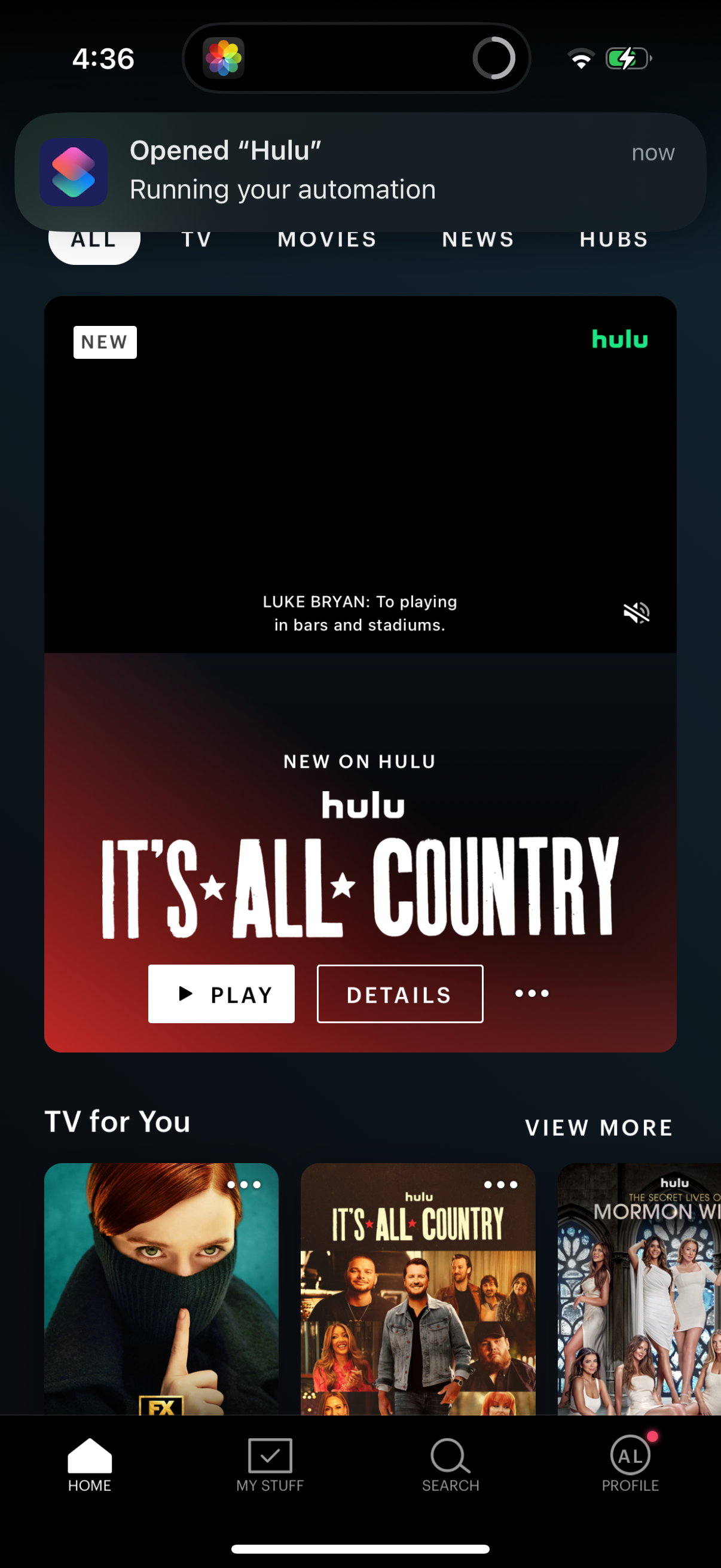Tap the home indicator bar at bottom
The width and height of the screenshot is (721, 1568).
(360, 1548)
